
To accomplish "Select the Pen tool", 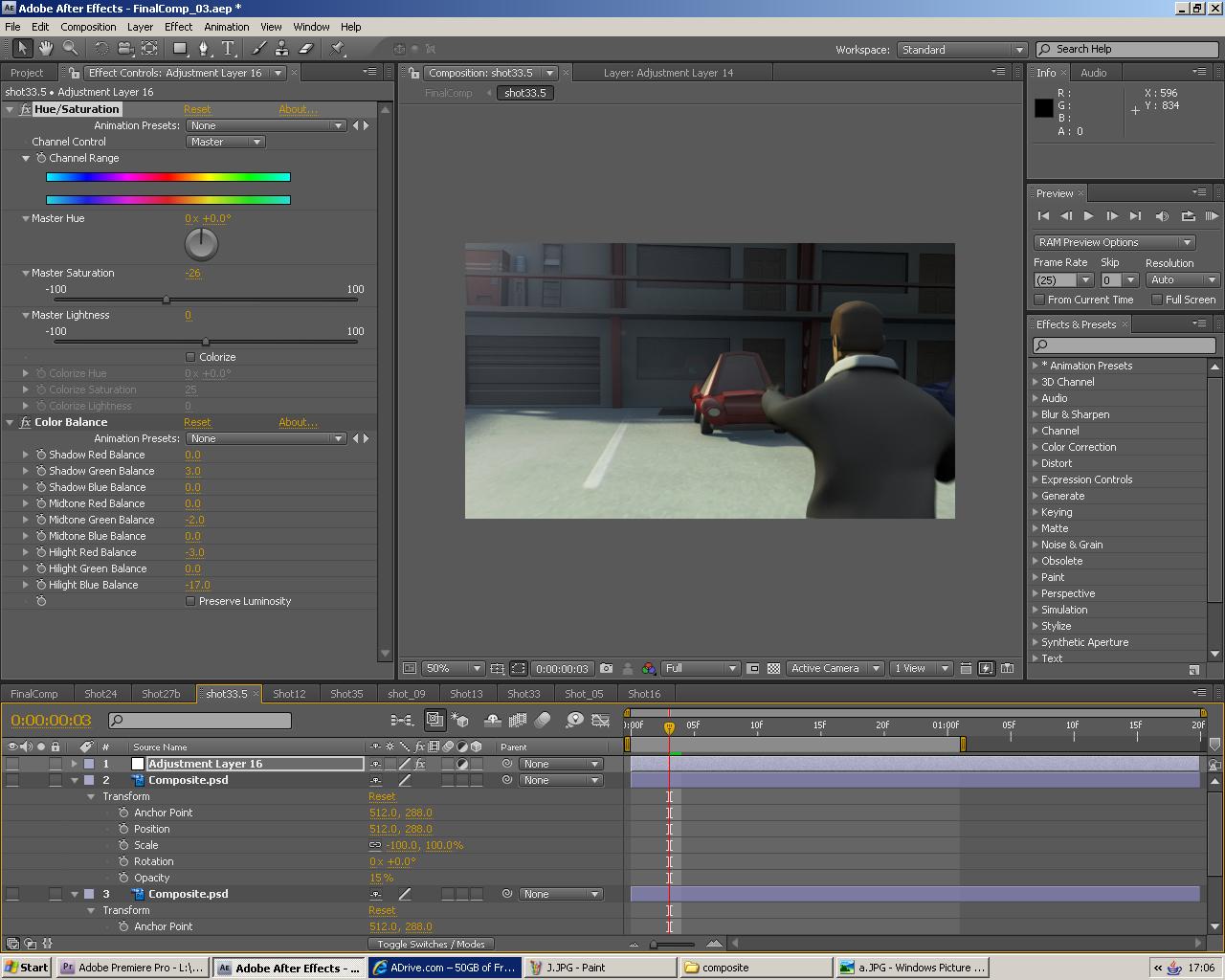I will (x=204, y=48).
